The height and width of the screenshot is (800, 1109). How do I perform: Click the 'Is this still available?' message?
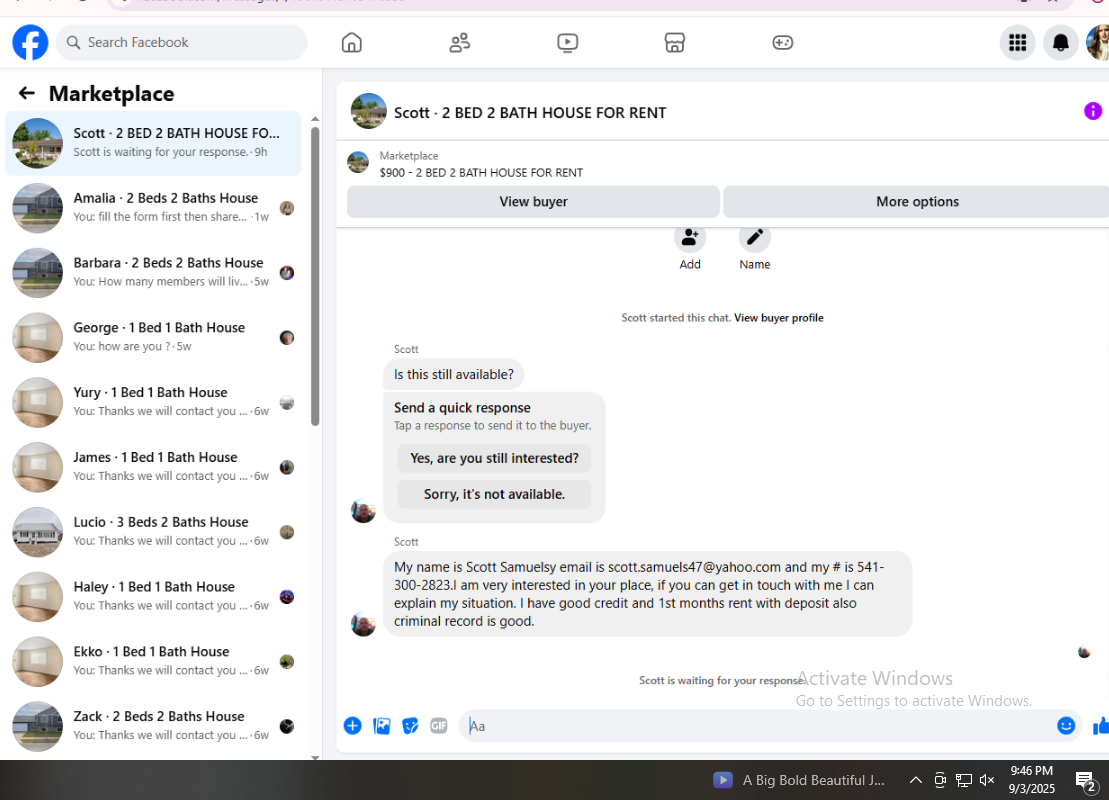454,374
